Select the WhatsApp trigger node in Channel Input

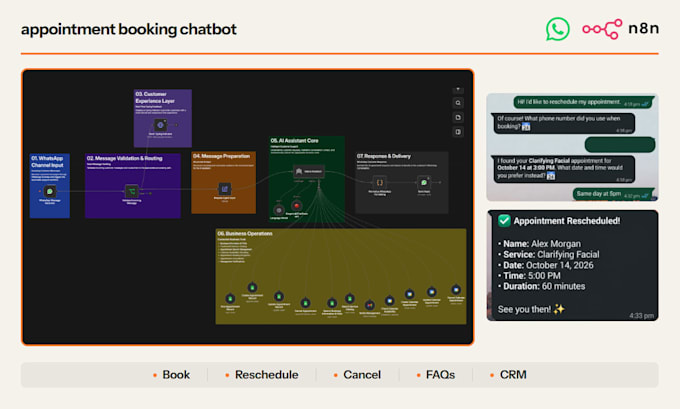pos(49,191)
